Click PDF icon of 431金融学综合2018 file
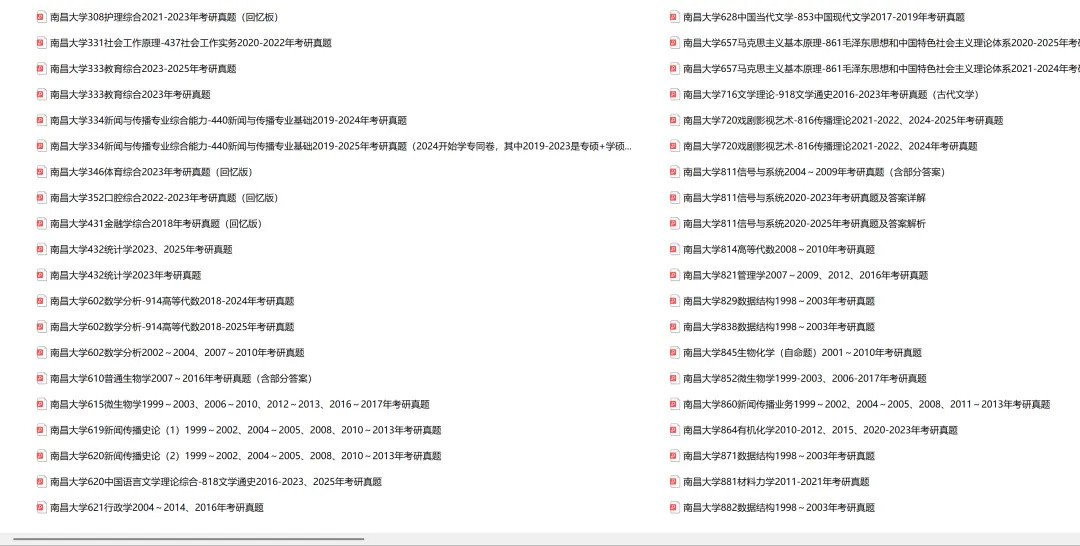Viewport: 1080px width, 546px height. [41, 224]
